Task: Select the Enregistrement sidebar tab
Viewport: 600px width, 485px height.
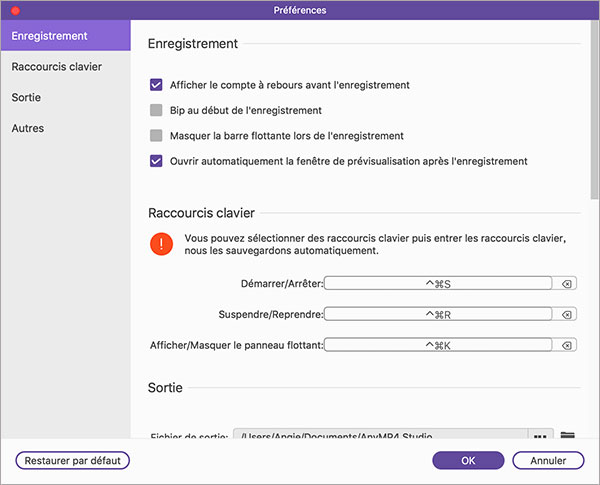Action: click(65, 36)
